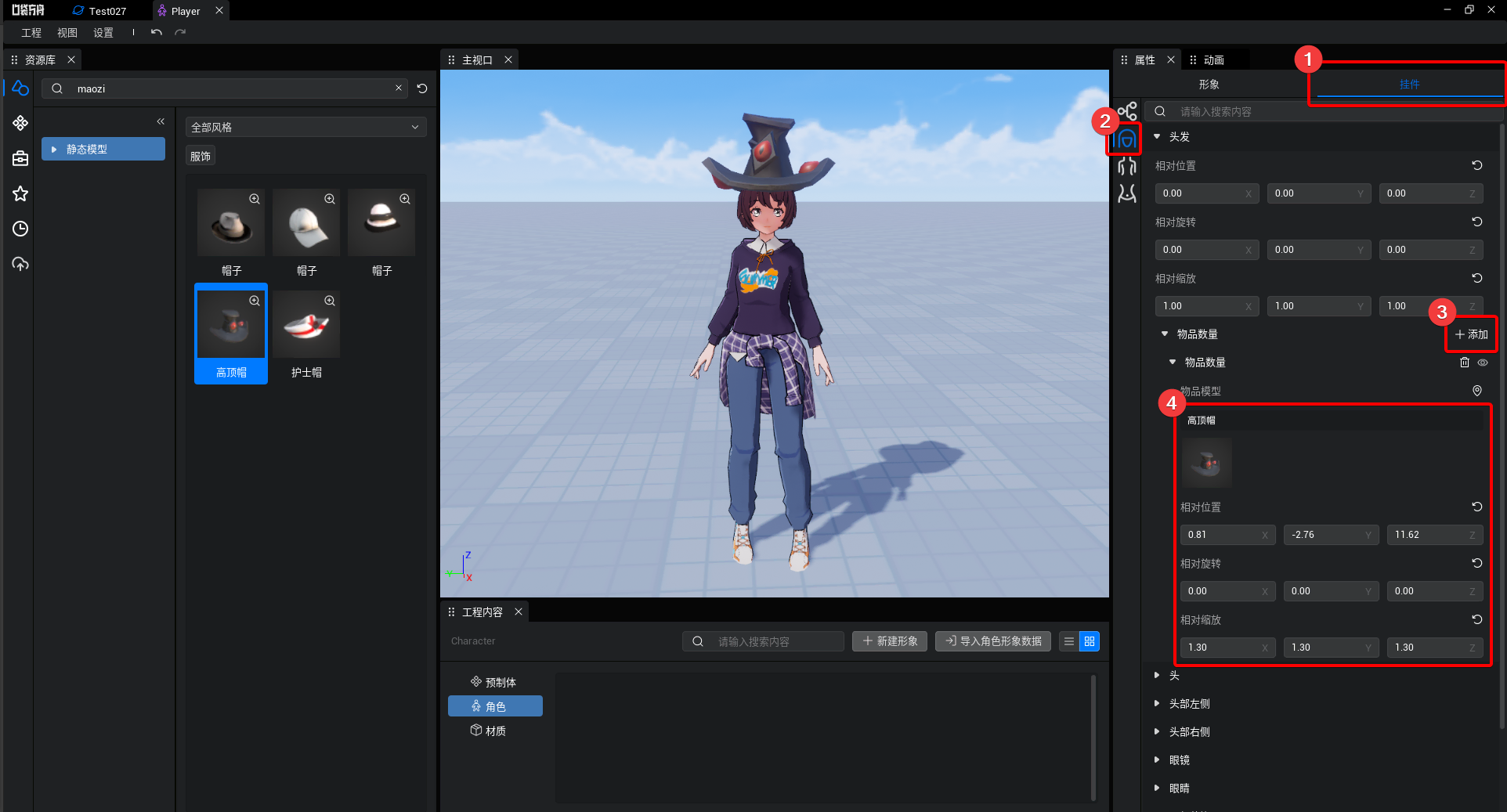The width and height of the screenshot is (1507, 812).
Task: Redo action in the top toolbar
Action: [180, 32]
